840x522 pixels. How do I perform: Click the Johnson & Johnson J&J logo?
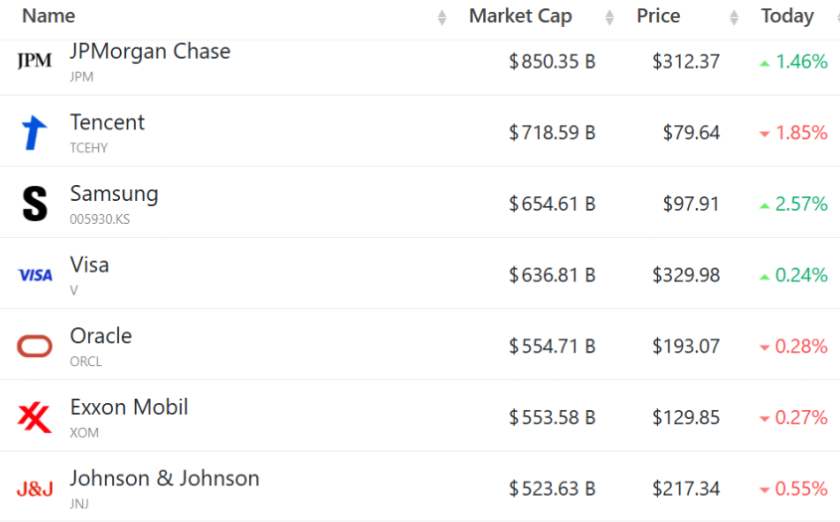point(35,489)
